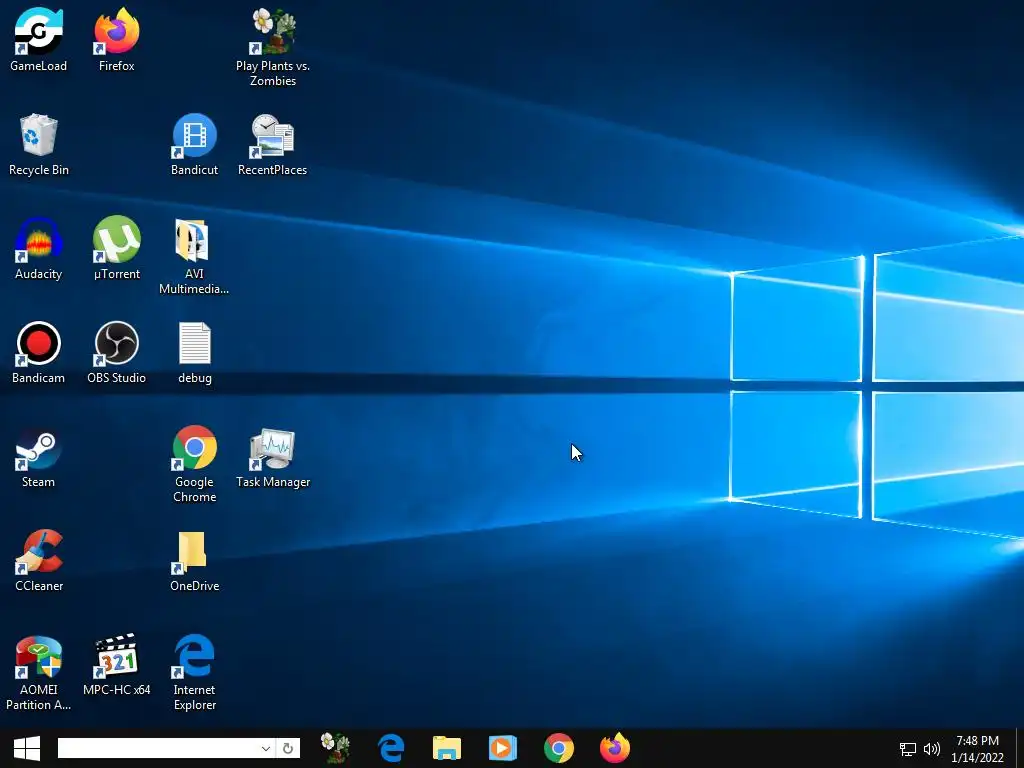Open Google Chrome from the taskbar
The height and width of the screenshot is (768, 1024).
point(558,748)
